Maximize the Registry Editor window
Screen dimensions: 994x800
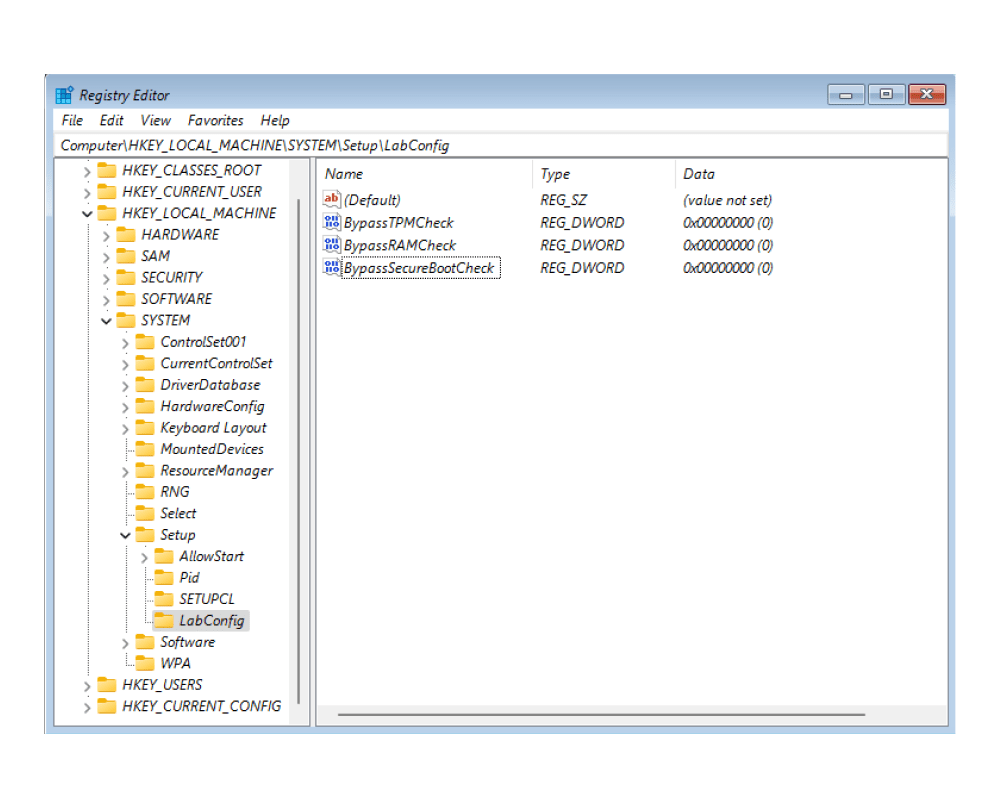(x=886, y=94)
